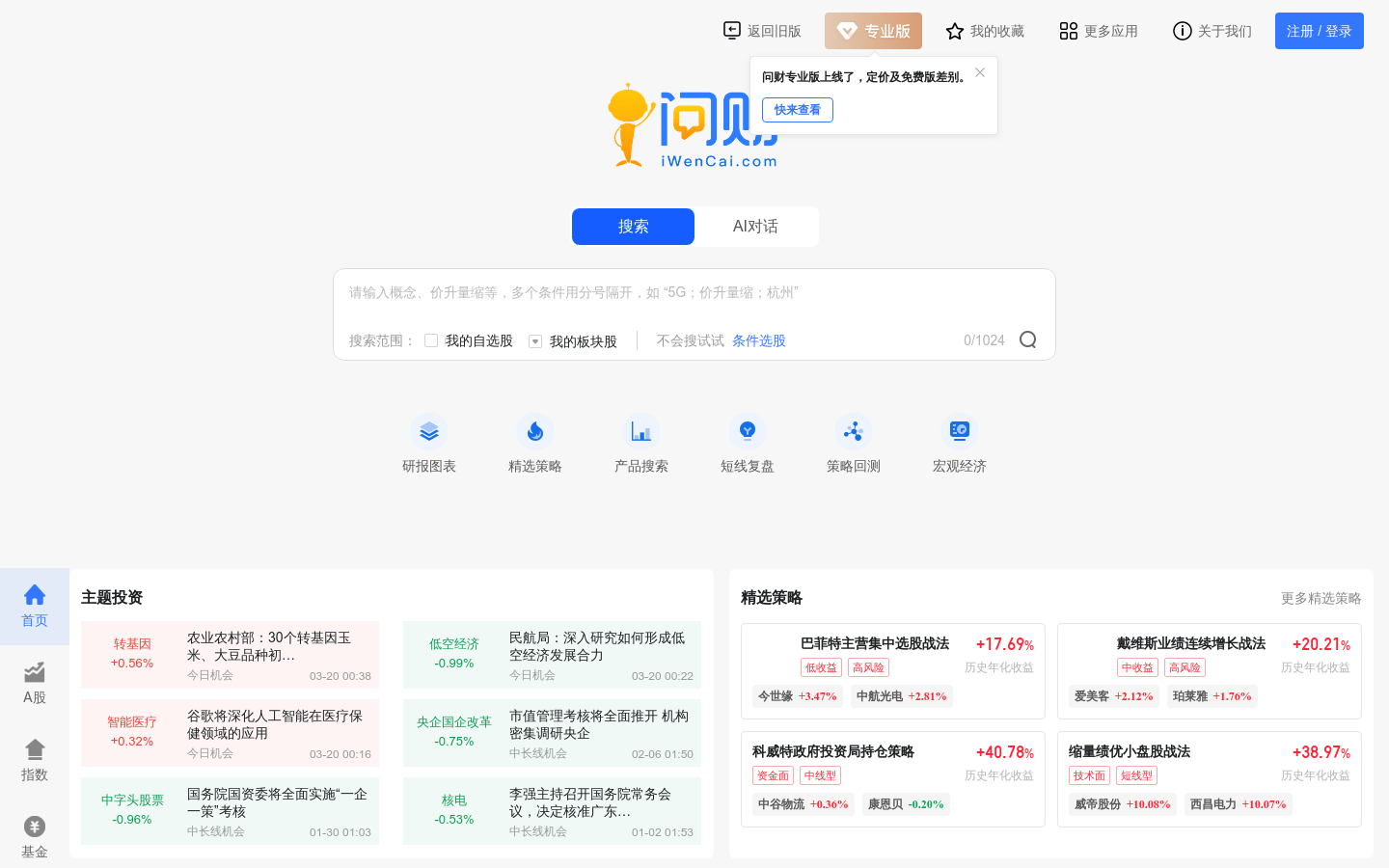Enable the 我的自选股 checkbox
This screenshot has height=868, width=1389.
pos(430,340)
